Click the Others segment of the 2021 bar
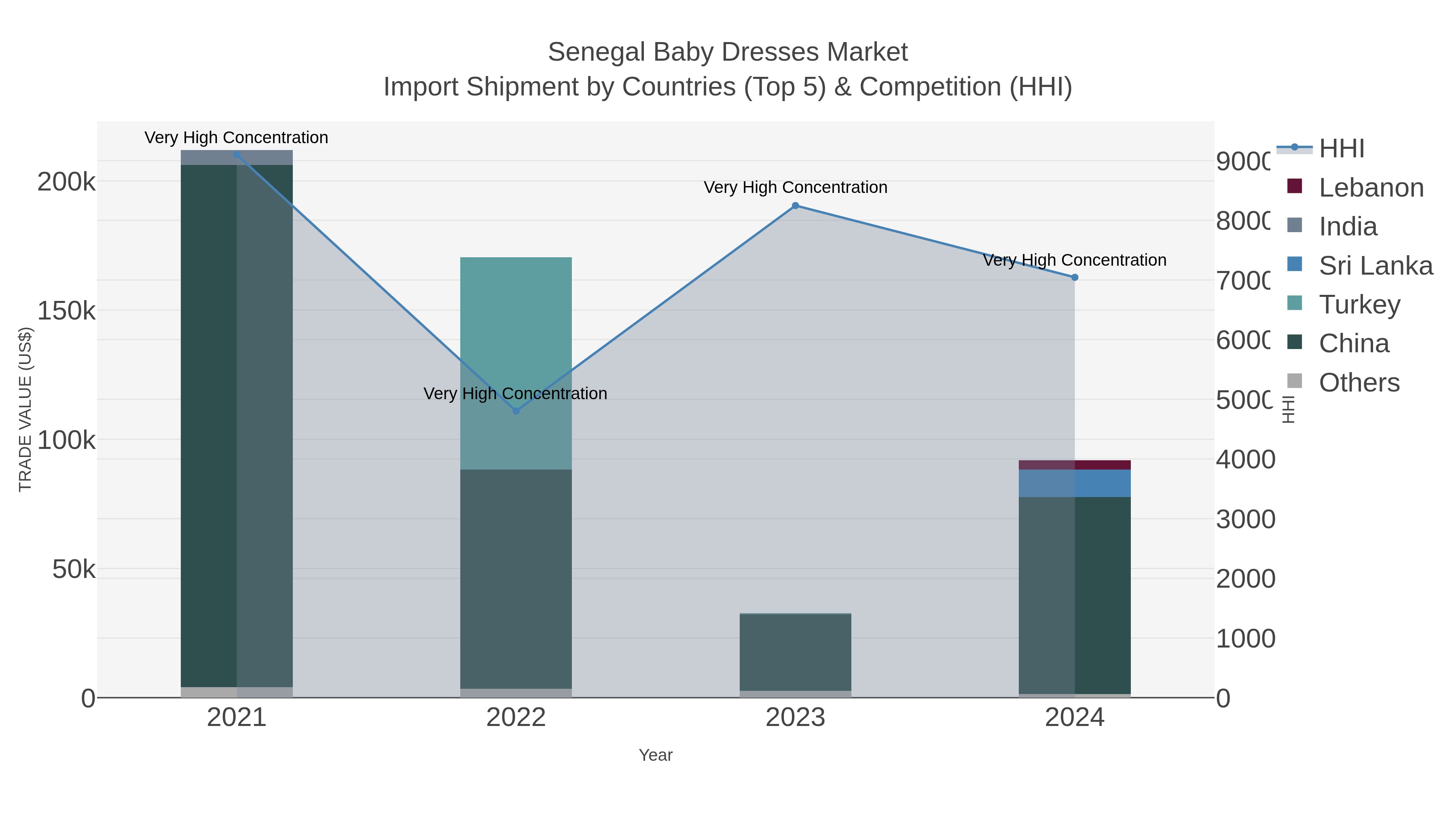 coord(237,692)
